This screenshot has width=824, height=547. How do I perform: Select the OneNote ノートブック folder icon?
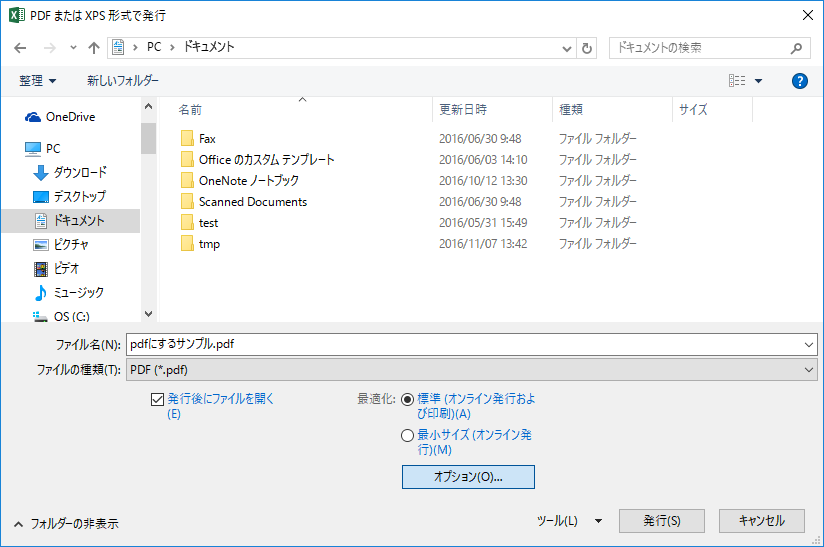(187, 181)
